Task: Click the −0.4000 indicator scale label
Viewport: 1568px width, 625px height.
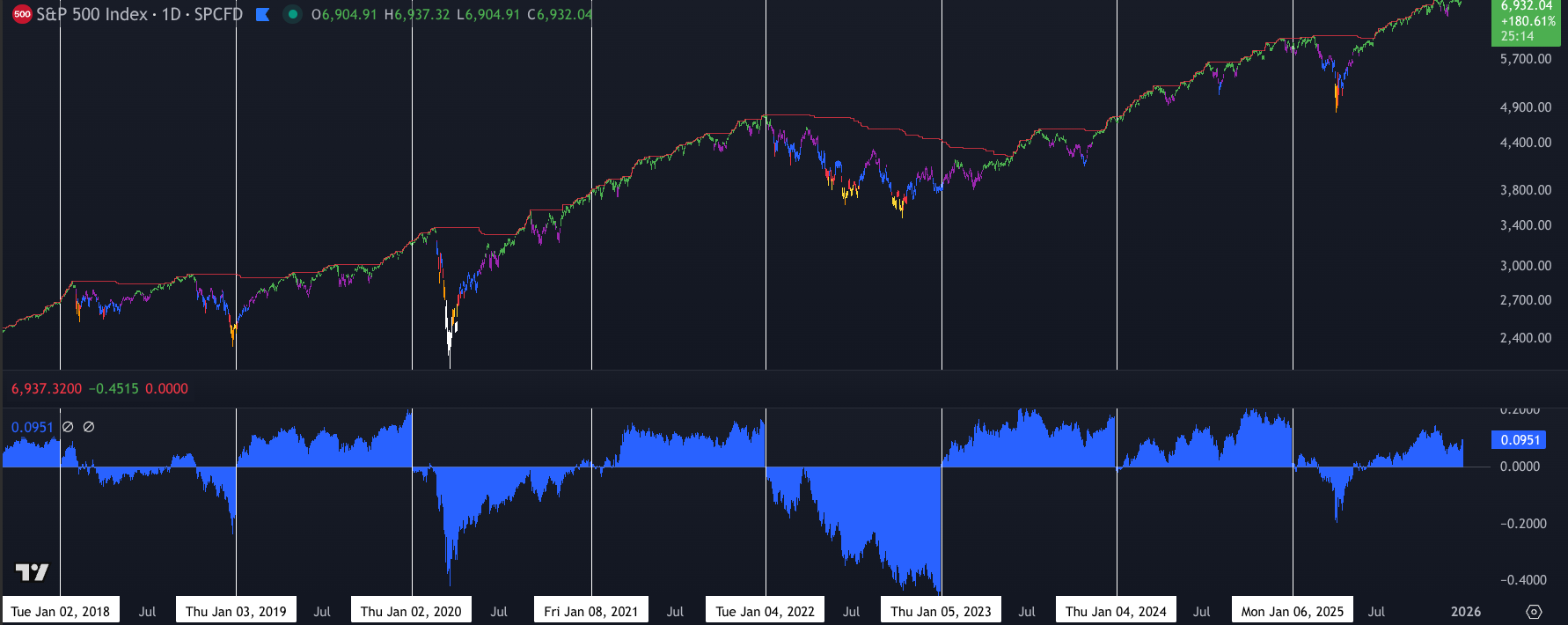Action: coord(1523,580)
